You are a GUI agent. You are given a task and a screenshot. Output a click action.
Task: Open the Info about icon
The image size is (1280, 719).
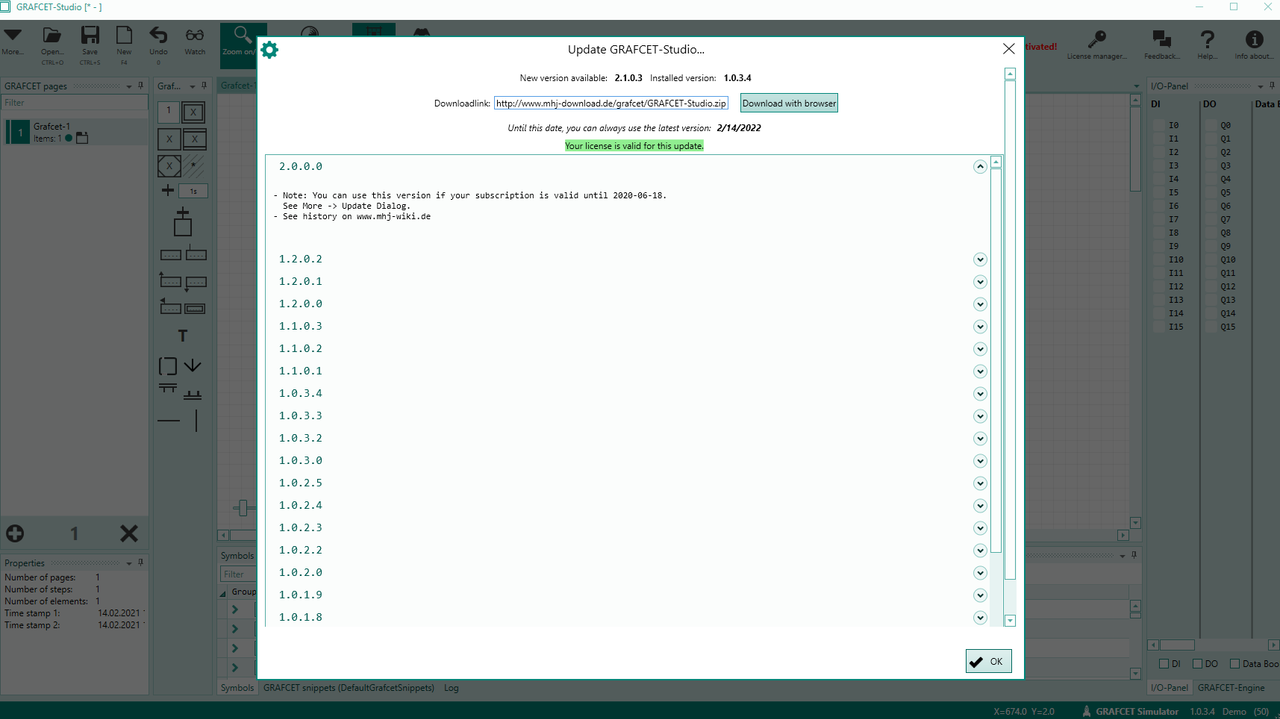(x=1254, y=40)
